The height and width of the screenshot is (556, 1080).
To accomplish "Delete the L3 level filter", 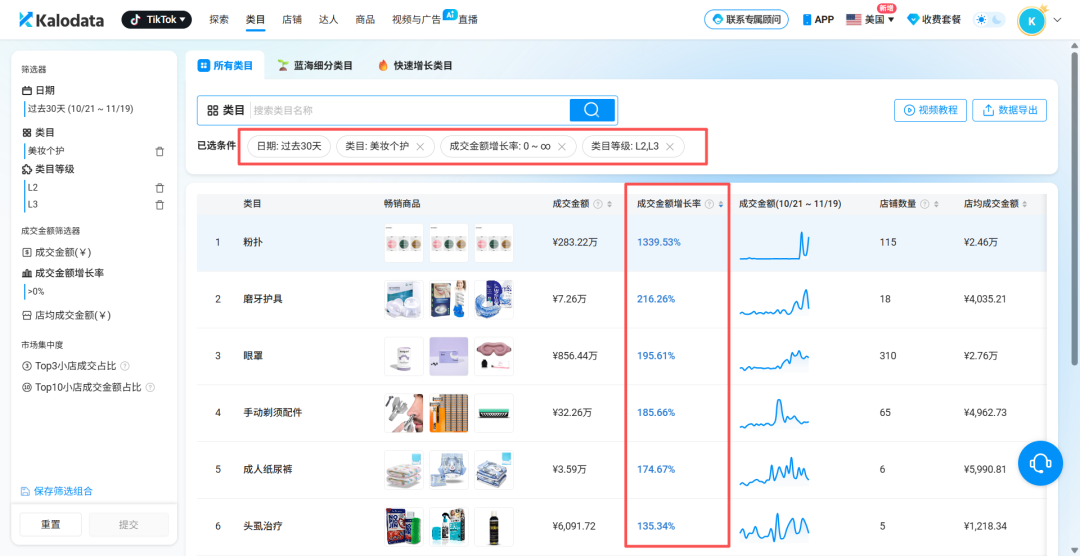I will [160, 205].
